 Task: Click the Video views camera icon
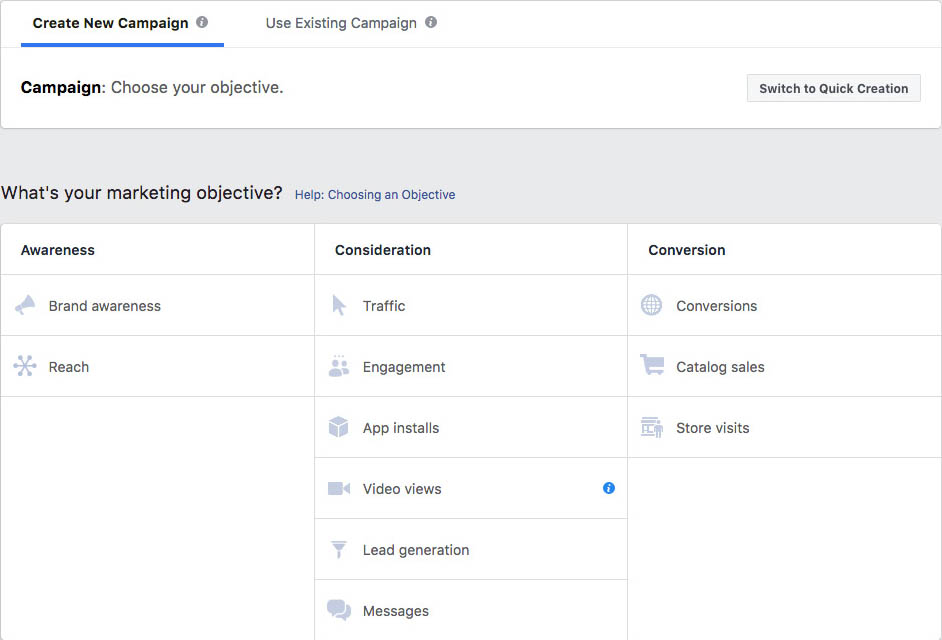click(339, 489)
